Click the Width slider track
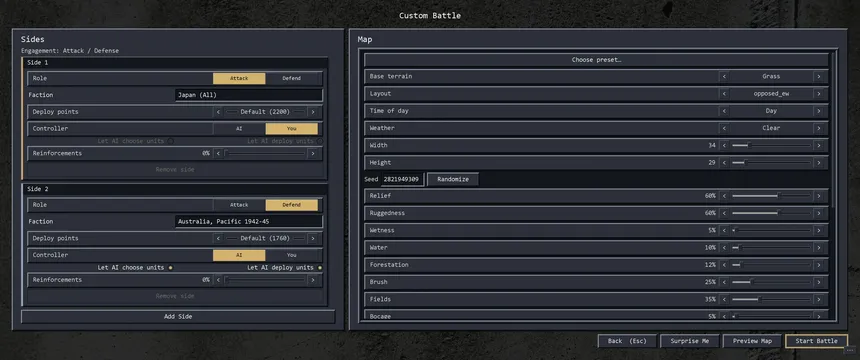The image size is (860, 360). [771, 145]
